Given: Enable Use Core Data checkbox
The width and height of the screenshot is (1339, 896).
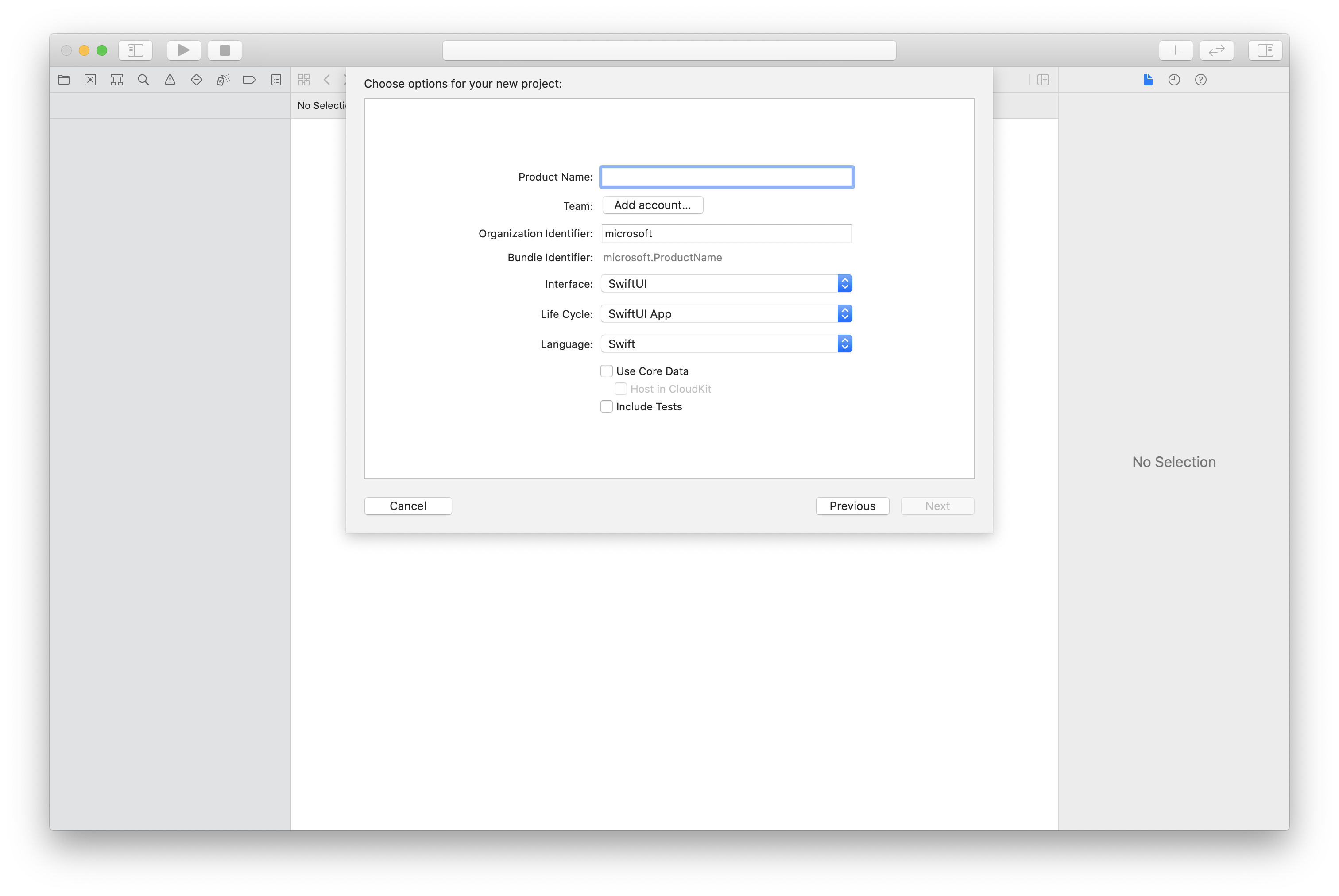Looking at the screenshot, I should (606, 370).
